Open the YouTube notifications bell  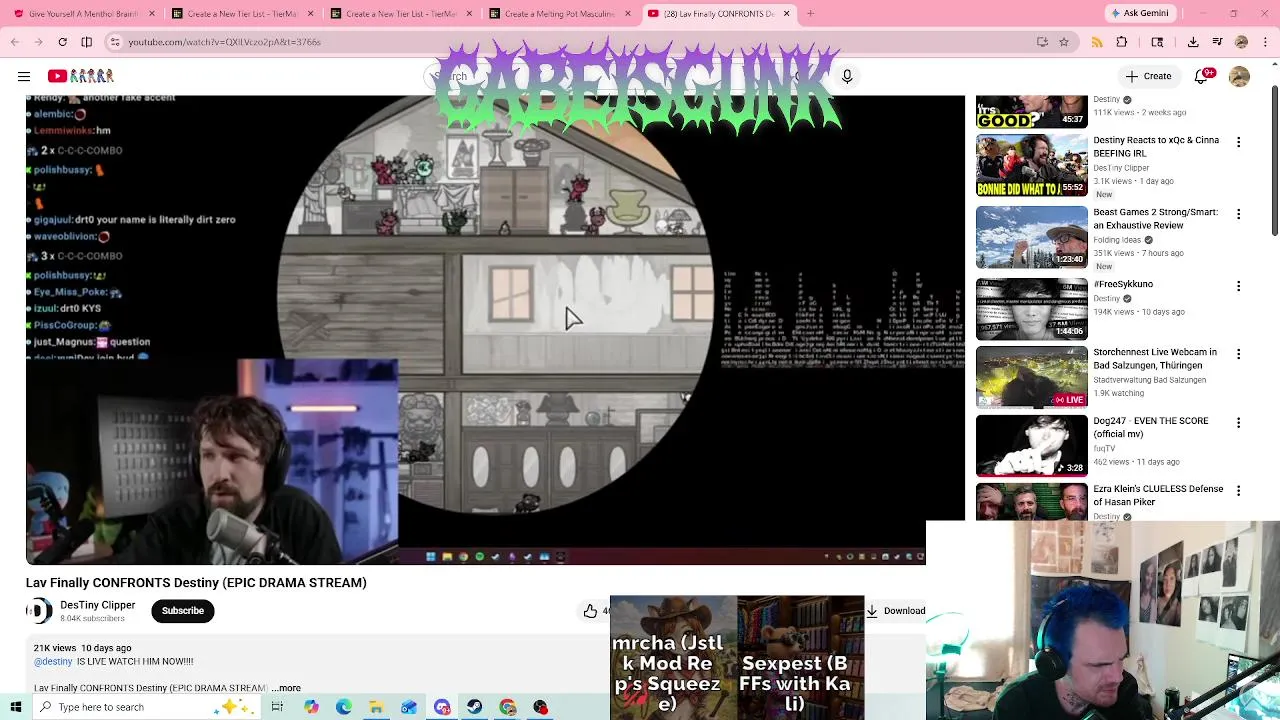click(x=1206, y=76)
